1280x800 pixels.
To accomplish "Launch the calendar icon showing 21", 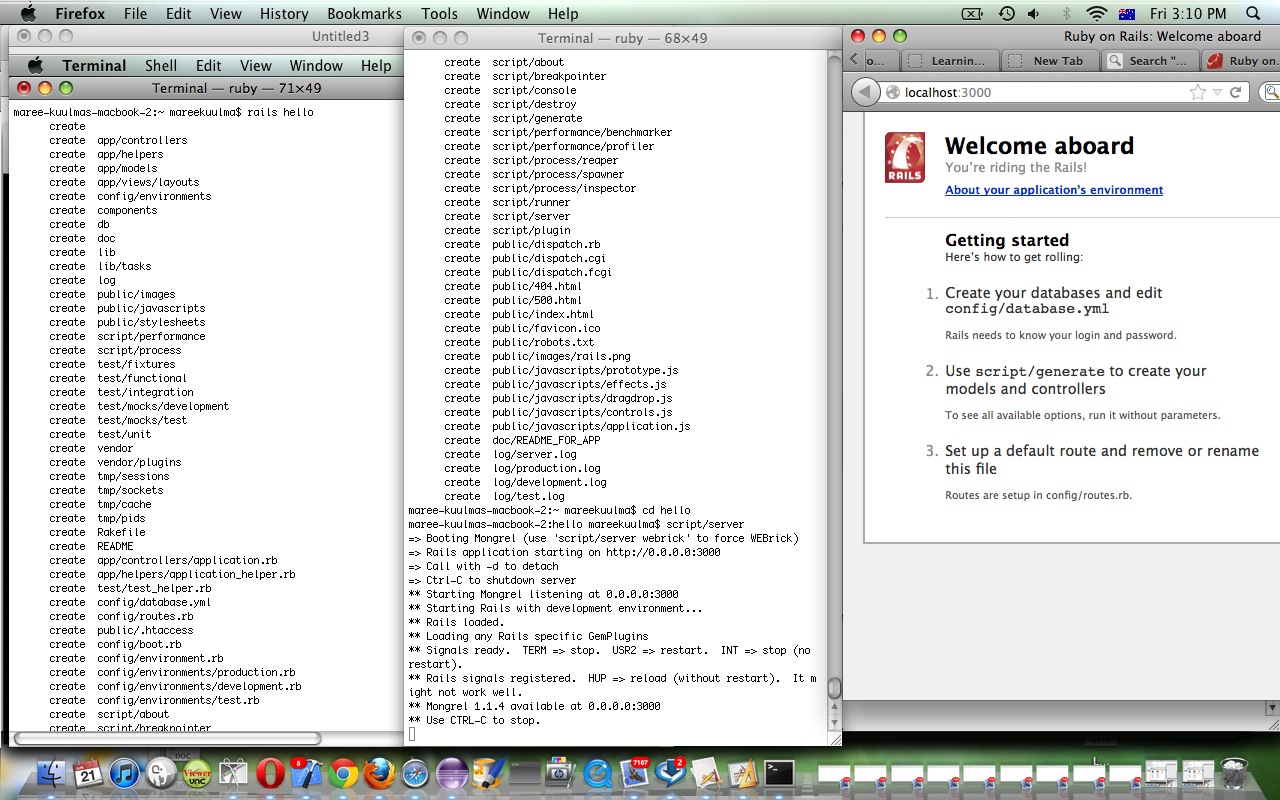I will pos(88,773).
